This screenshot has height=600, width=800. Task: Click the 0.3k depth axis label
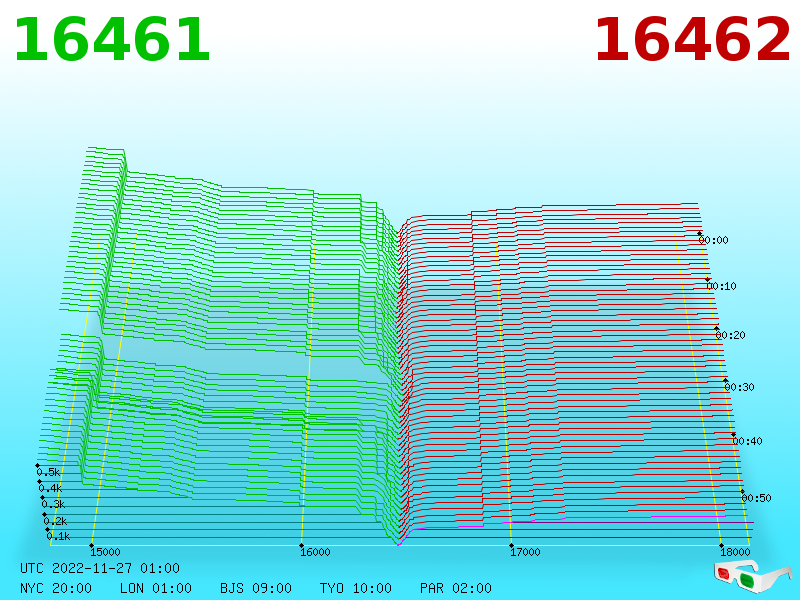53,505
